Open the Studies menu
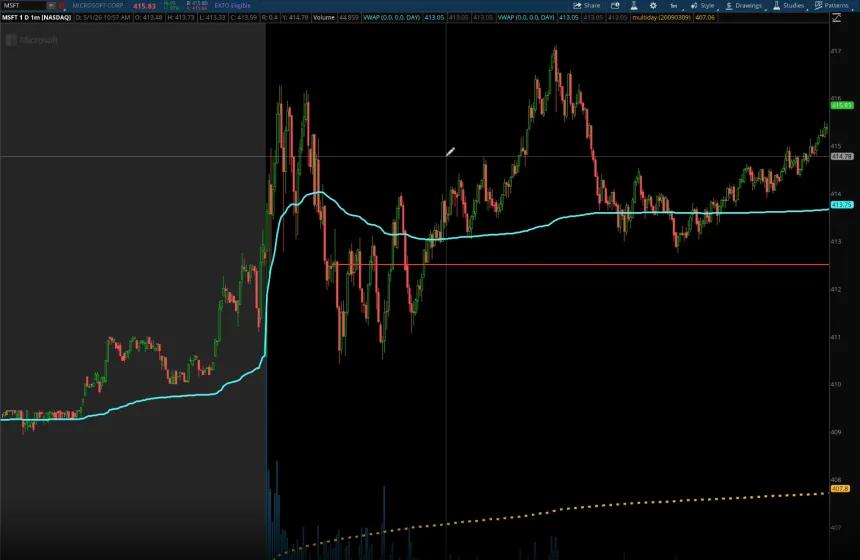Viewport: 860px width, 560px height. click(789, 5)
